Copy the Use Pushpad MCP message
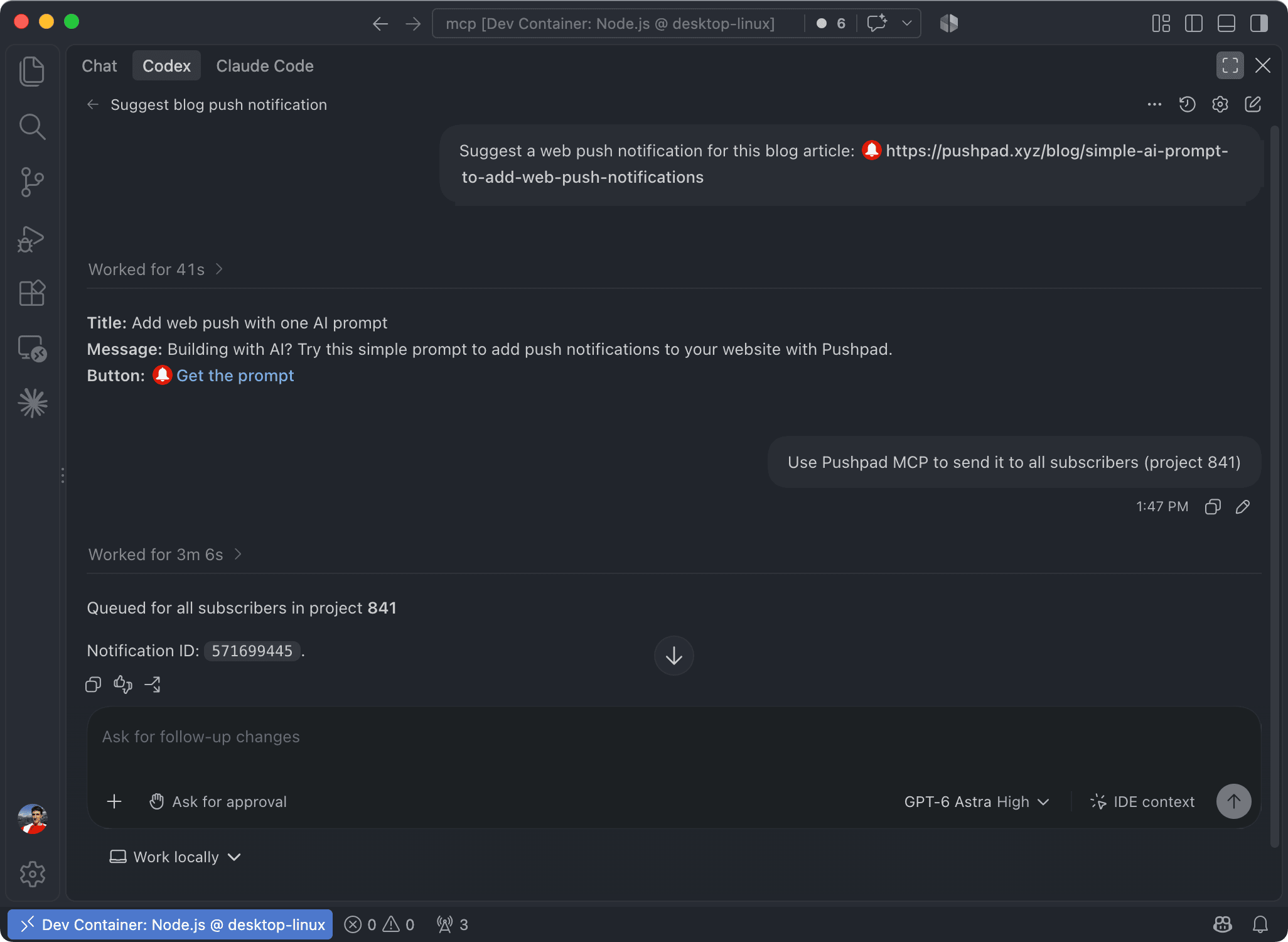 coord(1213,507)
